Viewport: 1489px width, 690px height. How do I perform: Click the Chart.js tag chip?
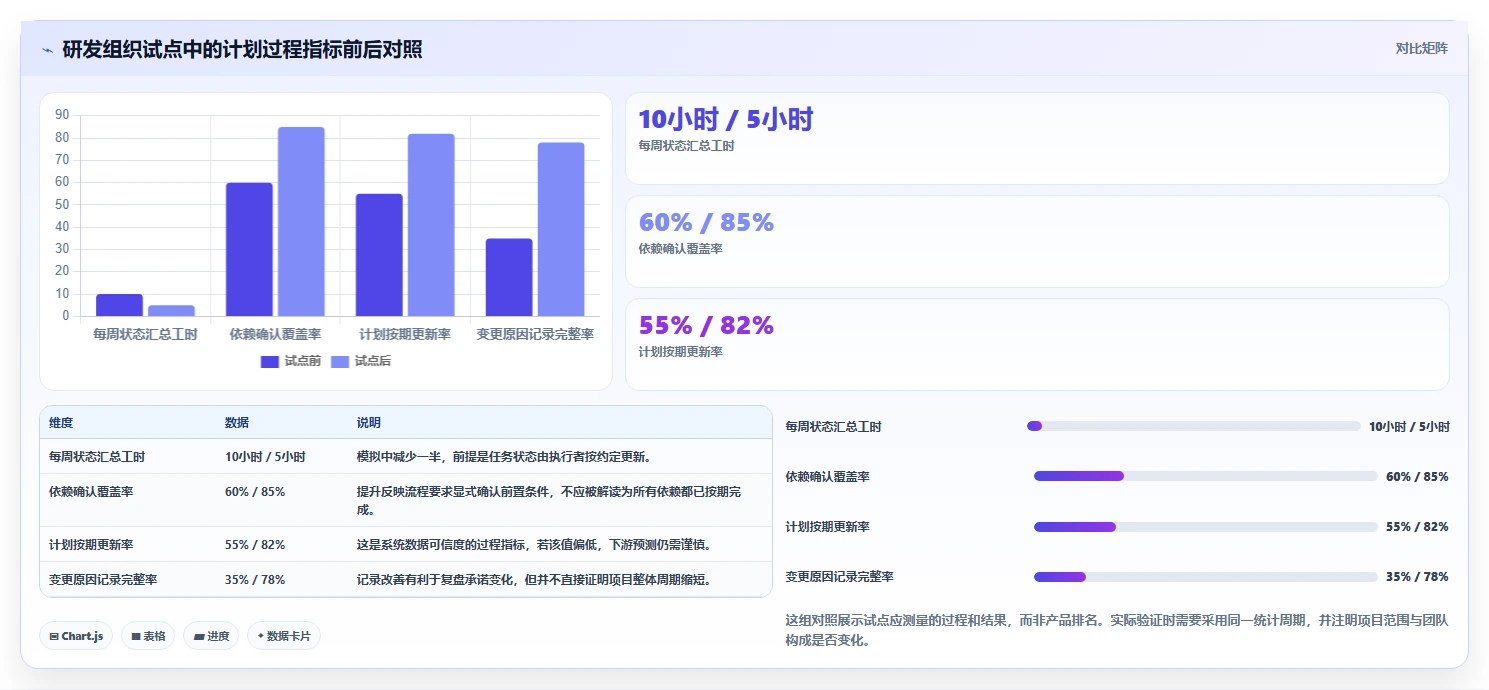(76, 636)
